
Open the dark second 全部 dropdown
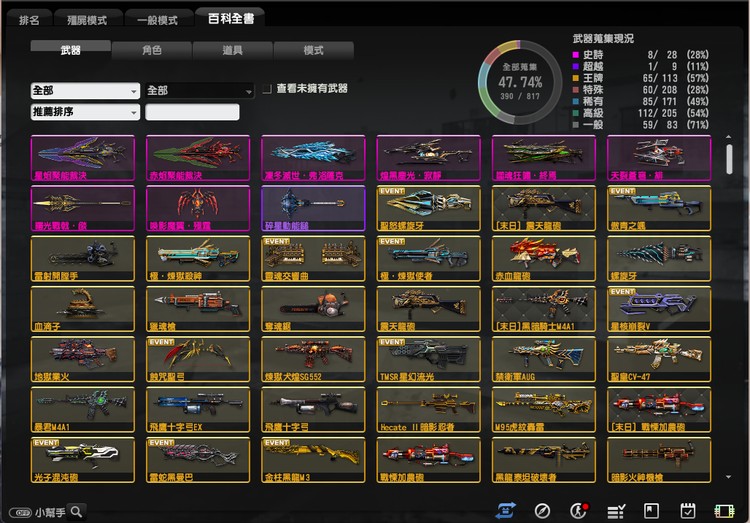[200, 90]
